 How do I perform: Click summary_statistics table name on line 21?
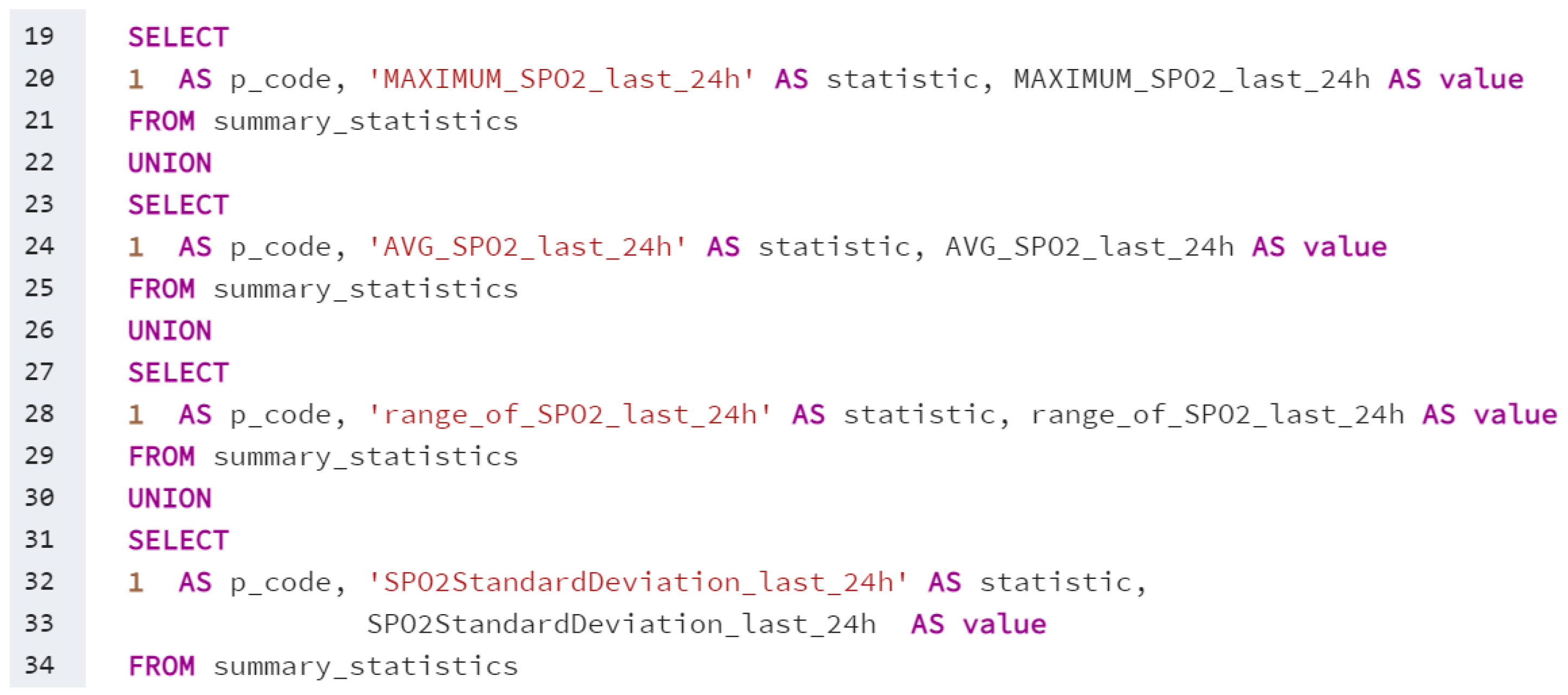click(365, 121)
